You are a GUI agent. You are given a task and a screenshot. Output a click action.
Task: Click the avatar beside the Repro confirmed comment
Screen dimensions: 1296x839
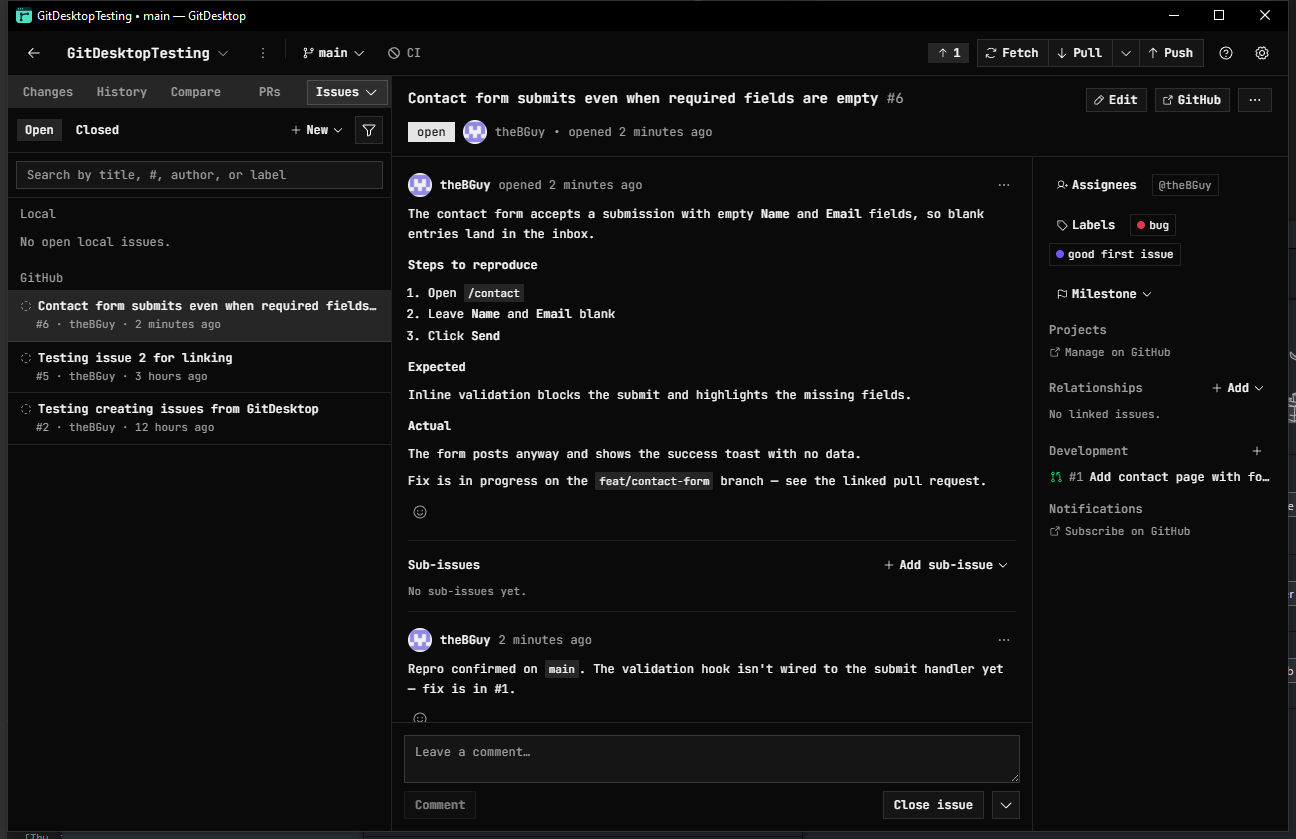(x=420, y=640)
